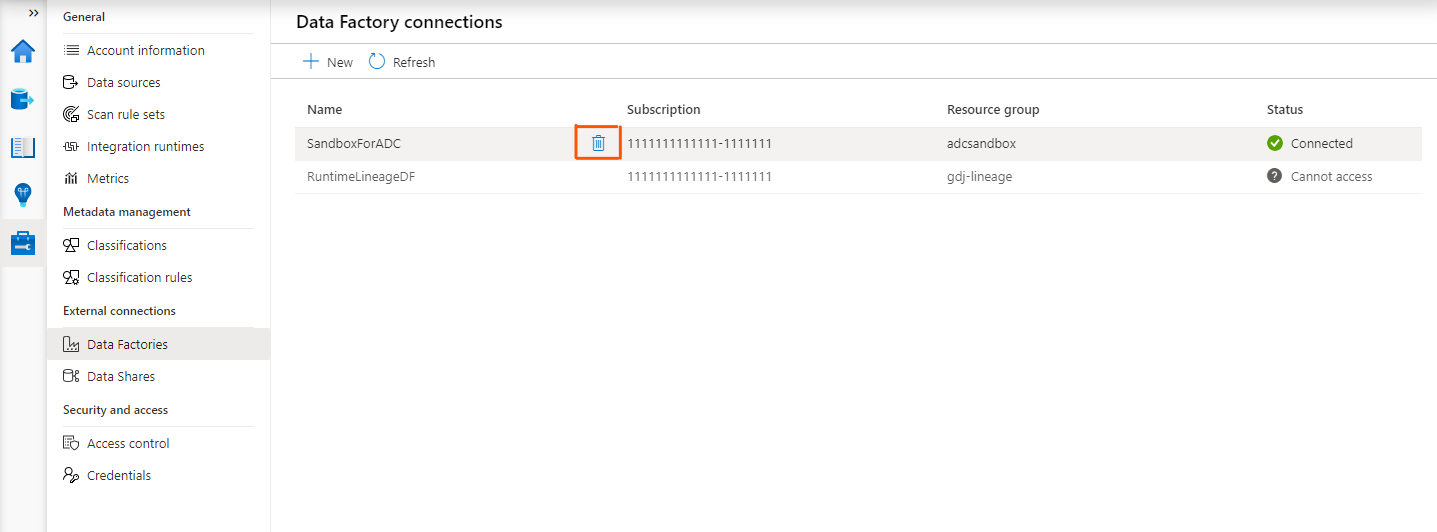The height and width of the screenshot is (532, 1437).
Task: View Metrics page
Action: (107, 178)
